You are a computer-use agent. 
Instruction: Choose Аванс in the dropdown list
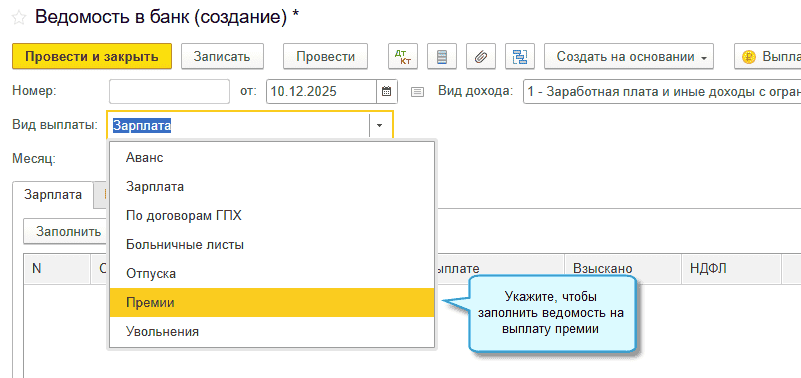pos(272,158)
